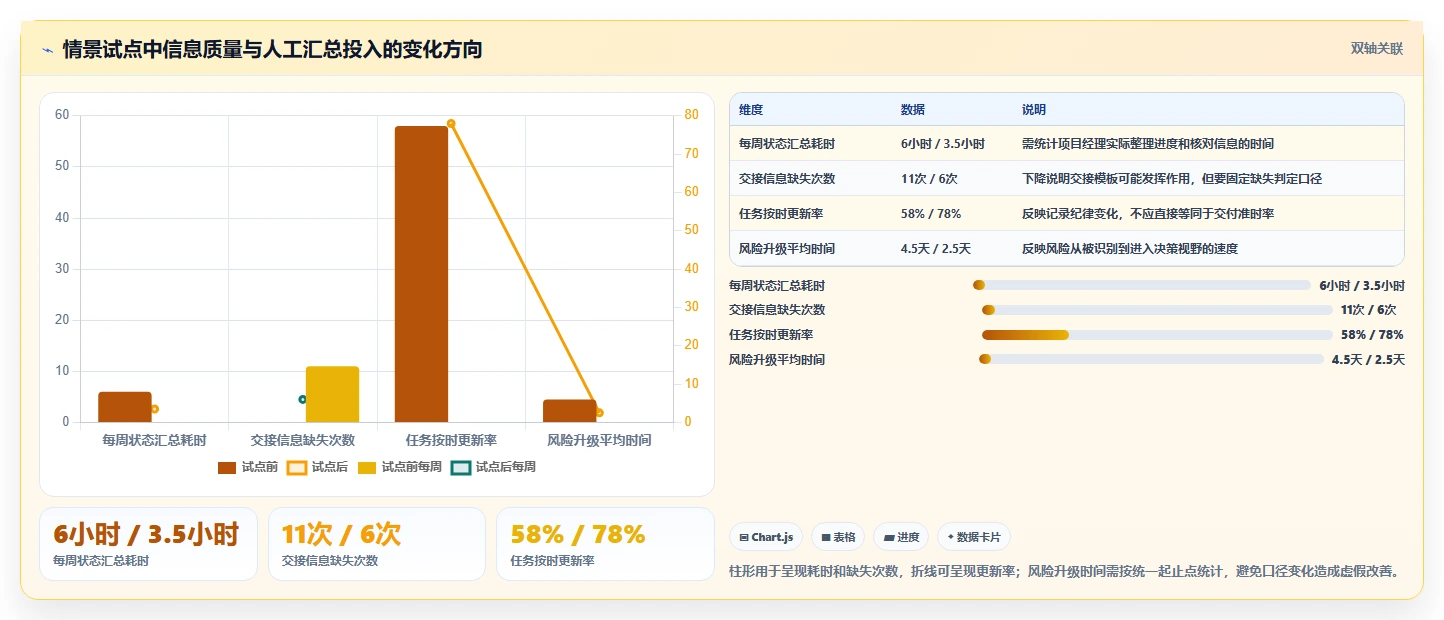Click the orange point beside 风险升级平均时间 bar

coord(599,413)
